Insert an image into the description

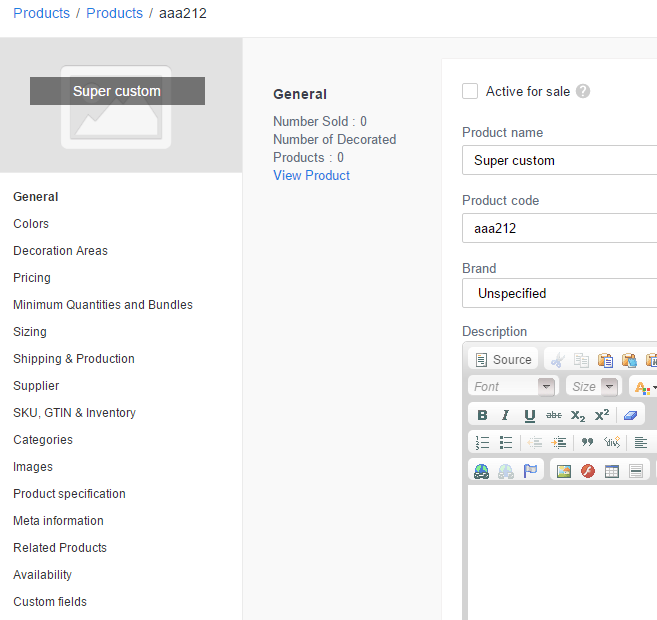point(564,471)
